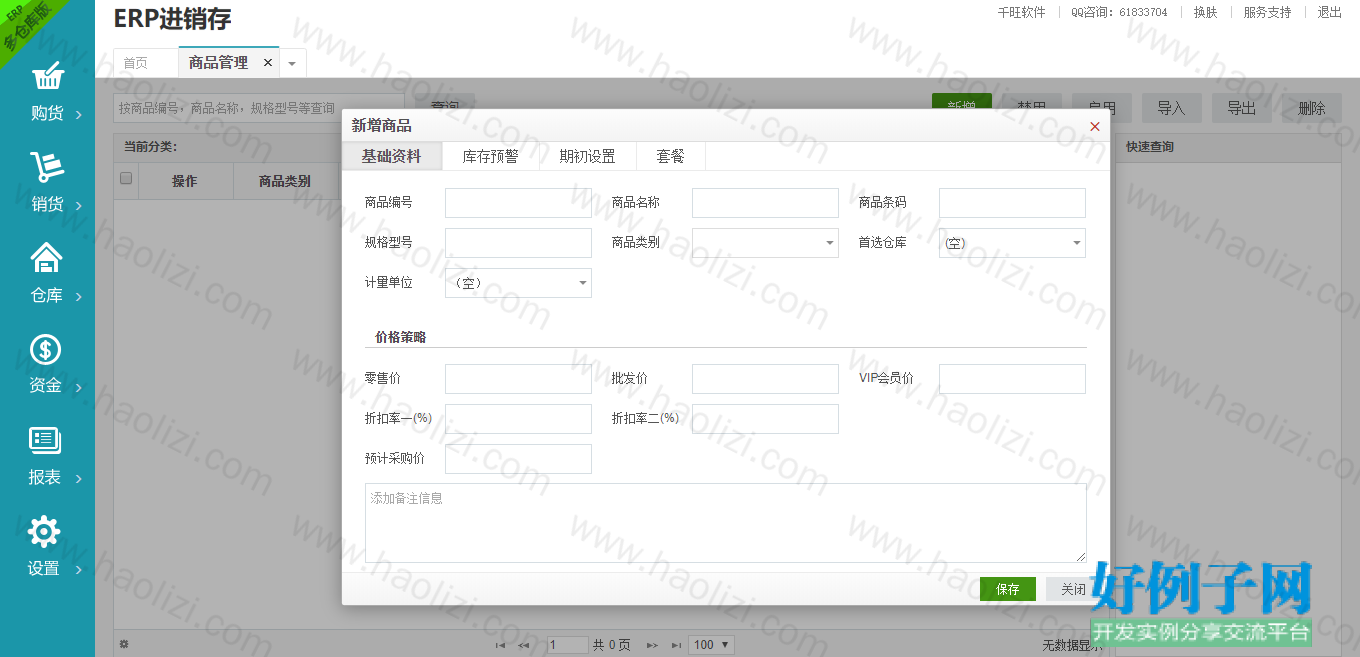Open the page-size dropdown showing 100
Screen dimensions: 1360x657
712,645
